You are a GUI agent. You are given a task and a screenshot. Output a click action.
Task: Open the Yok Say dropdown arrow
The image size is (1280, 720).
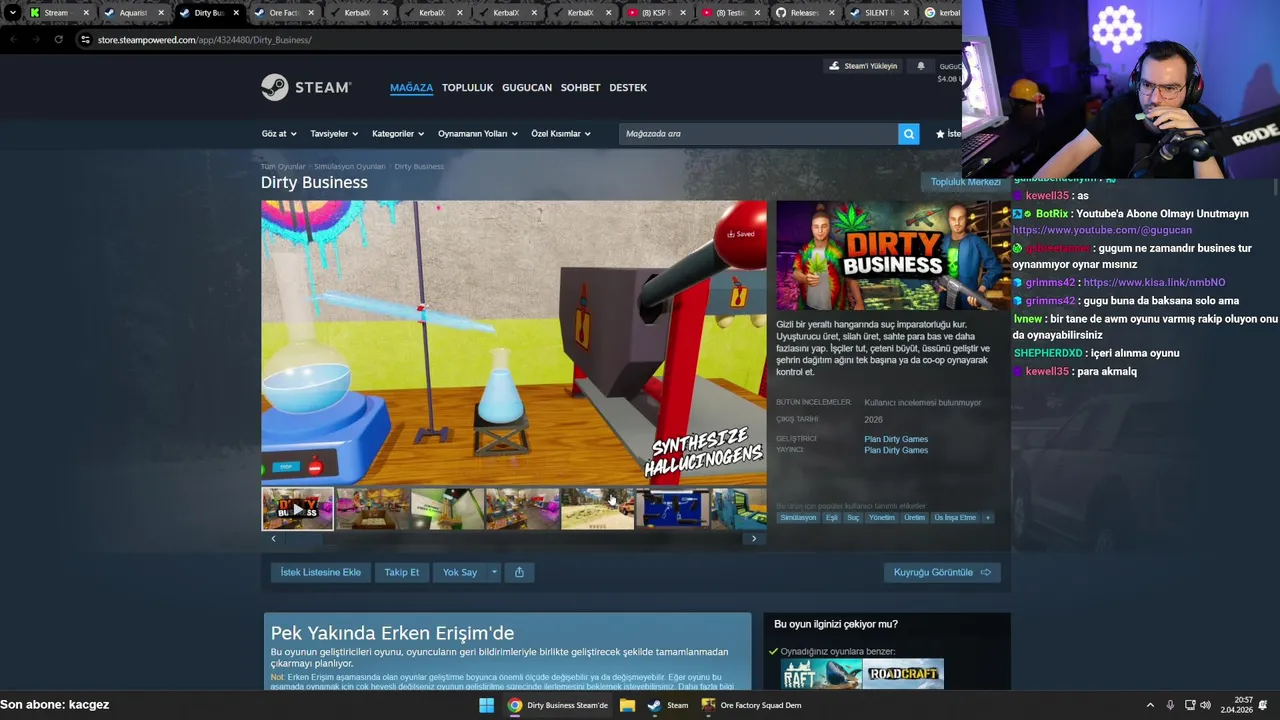coord(493,572)
